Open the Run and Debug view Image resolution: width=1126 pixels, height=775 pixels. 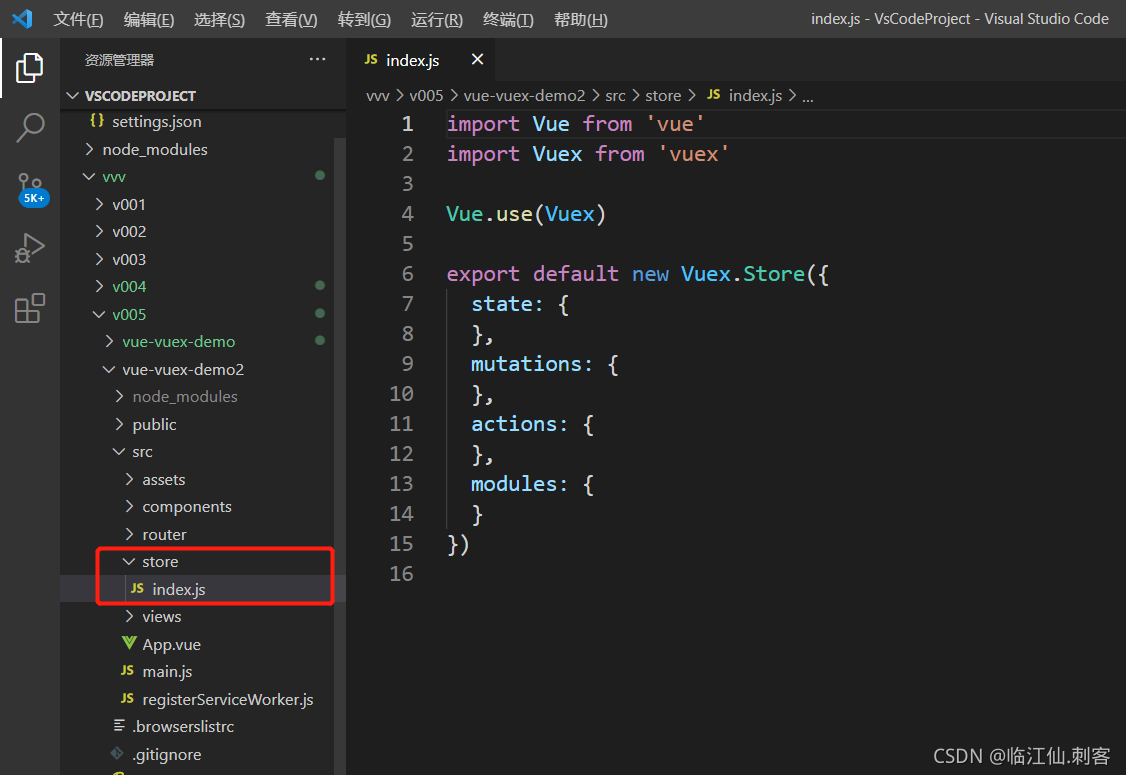pos(29,249)
